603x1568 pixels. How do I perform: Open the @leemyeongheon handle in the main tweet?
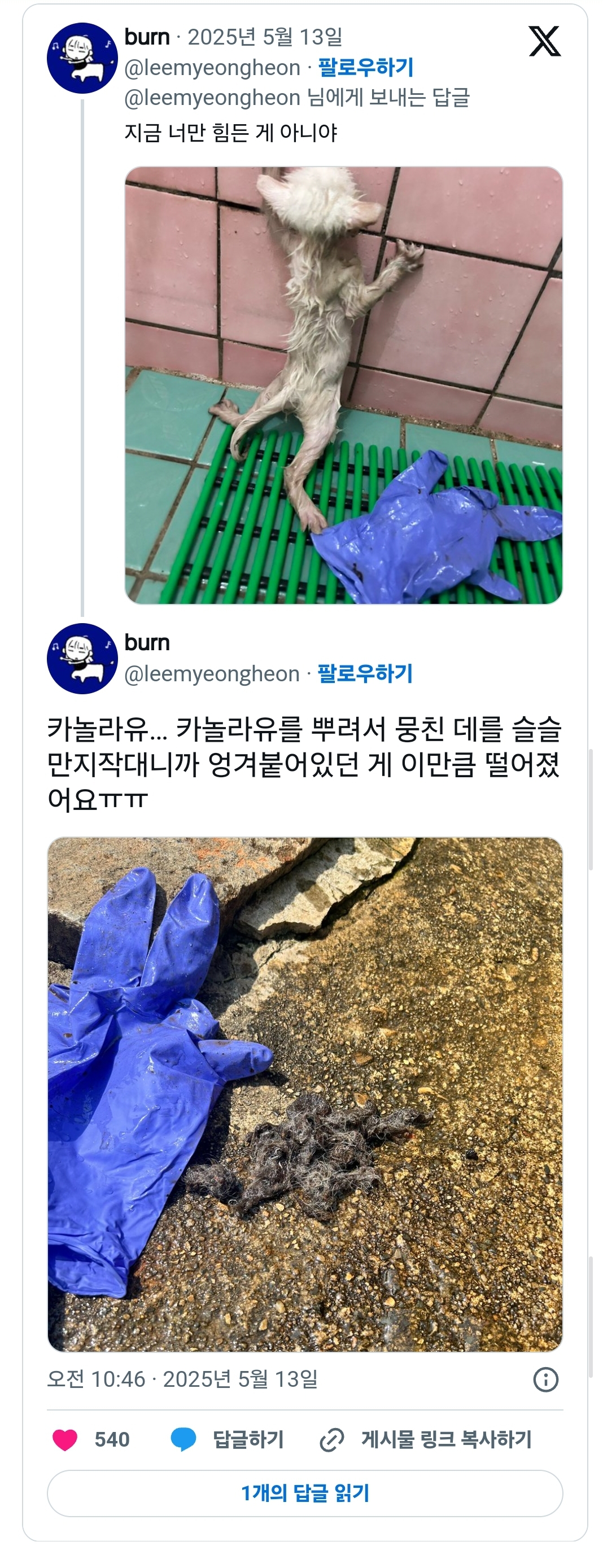[x=212, y=673]
